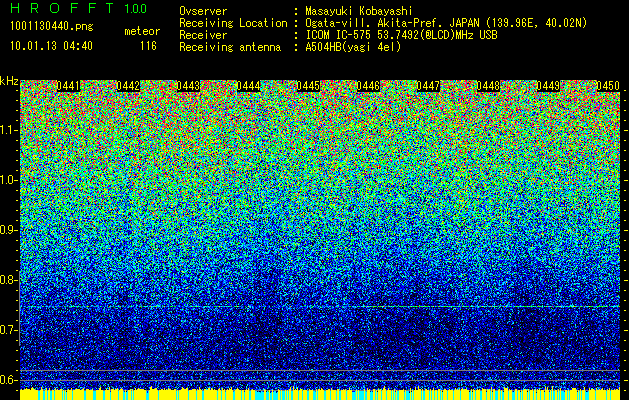This screenshot has width=629, height=400.
Task: Click the date stamp 10.01.13 04:40
Action: coord(51,46)
